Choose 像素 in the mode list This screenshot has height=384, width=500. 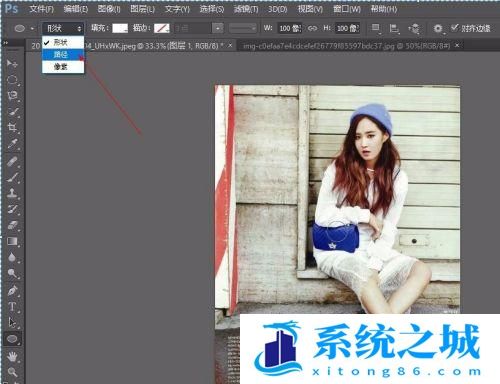[x=63, y=67]
